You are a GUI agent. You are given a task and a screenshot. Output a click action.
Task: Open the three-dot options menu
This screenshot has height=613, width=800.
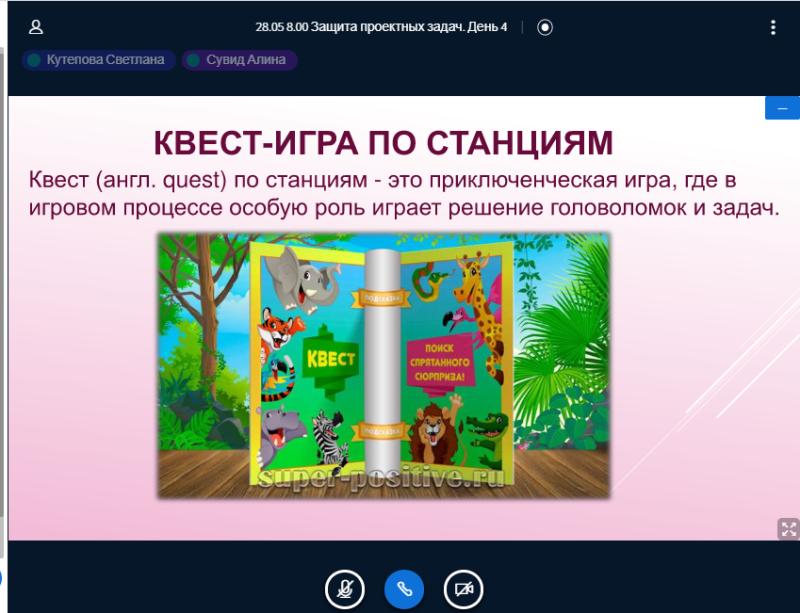point(772,27)
